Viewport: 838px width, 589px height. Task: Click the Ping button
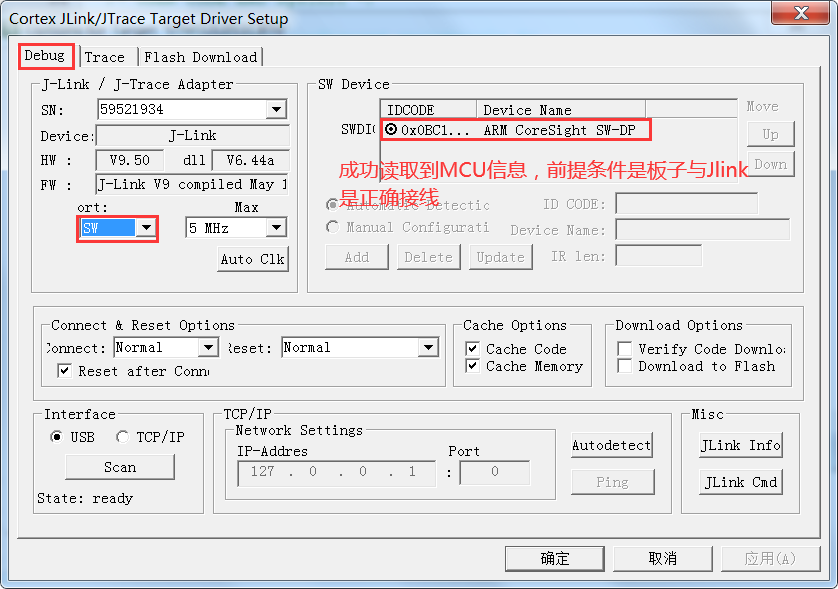click(x=612, y=482)
